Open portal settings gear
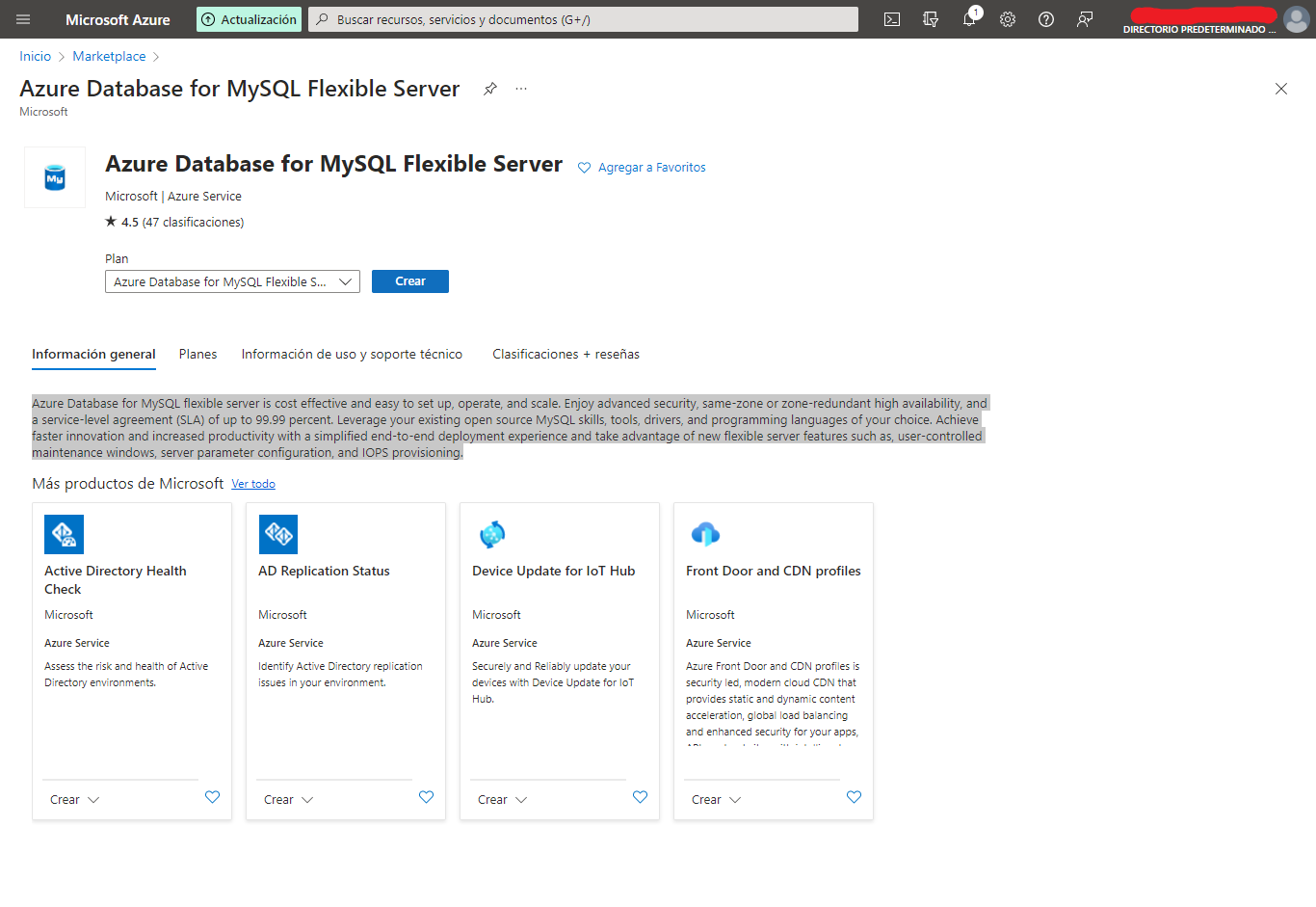Viewport: 1316px width, 907px height. coord(1008,19)
